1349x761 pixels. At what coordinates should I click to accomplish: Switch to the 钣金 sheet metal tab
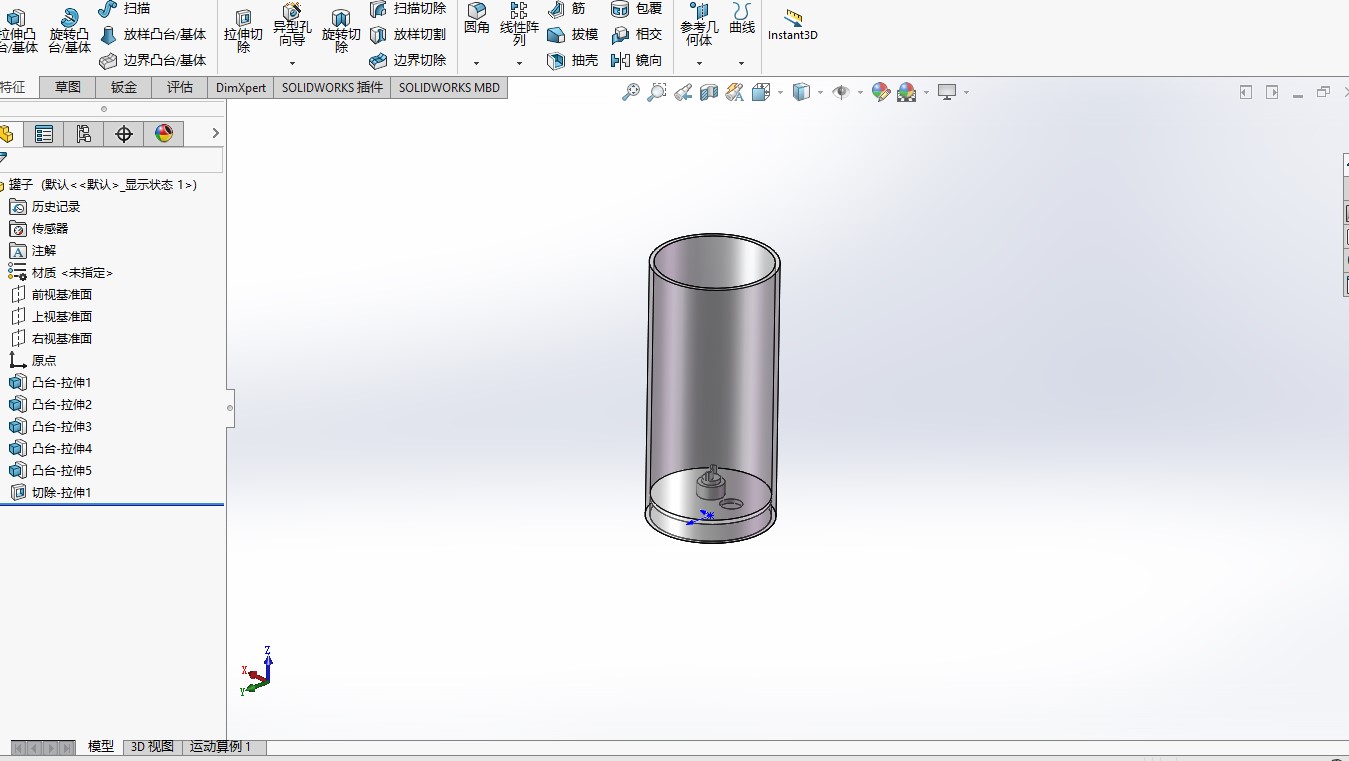tap(124, 87)
